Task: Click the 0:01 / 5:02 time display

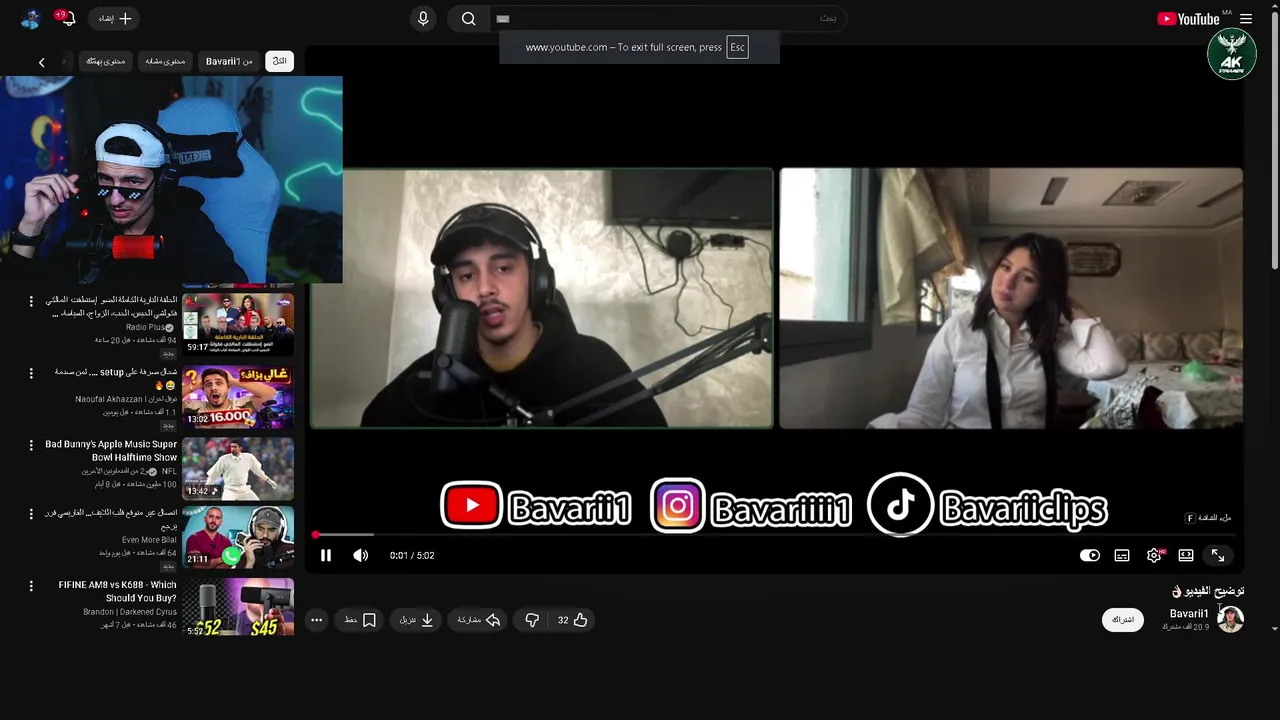Action: (x=412, y=556)
